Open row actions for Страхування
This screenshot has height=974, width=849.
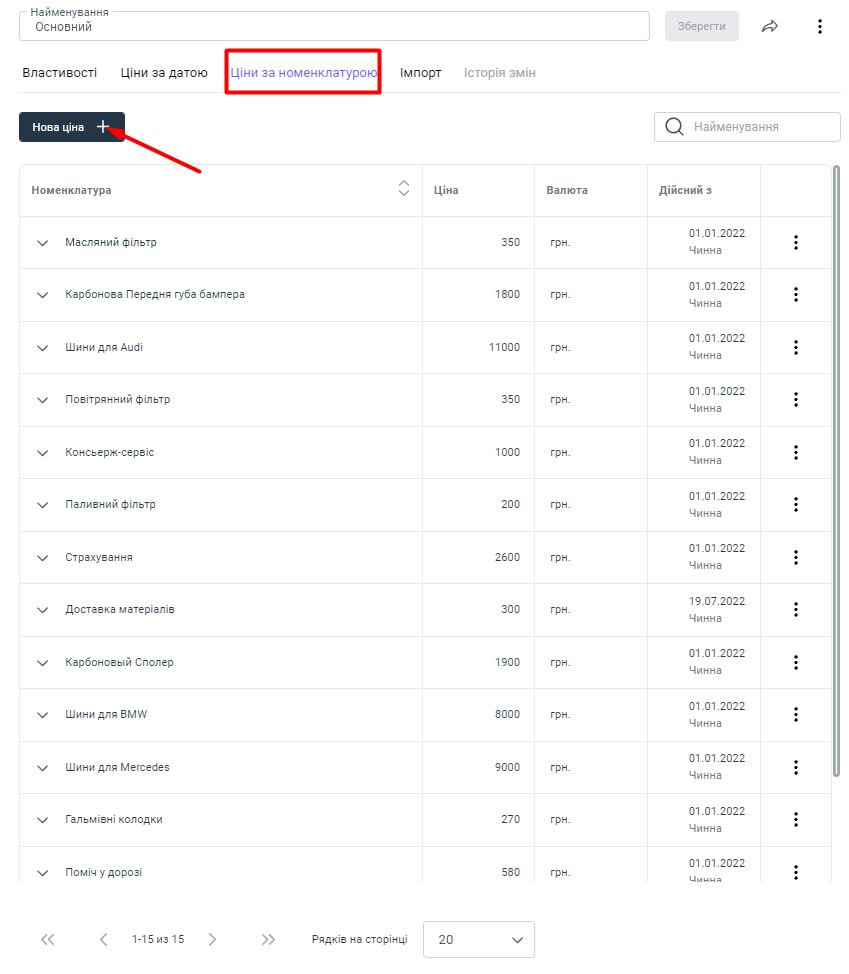pos(796,557)
